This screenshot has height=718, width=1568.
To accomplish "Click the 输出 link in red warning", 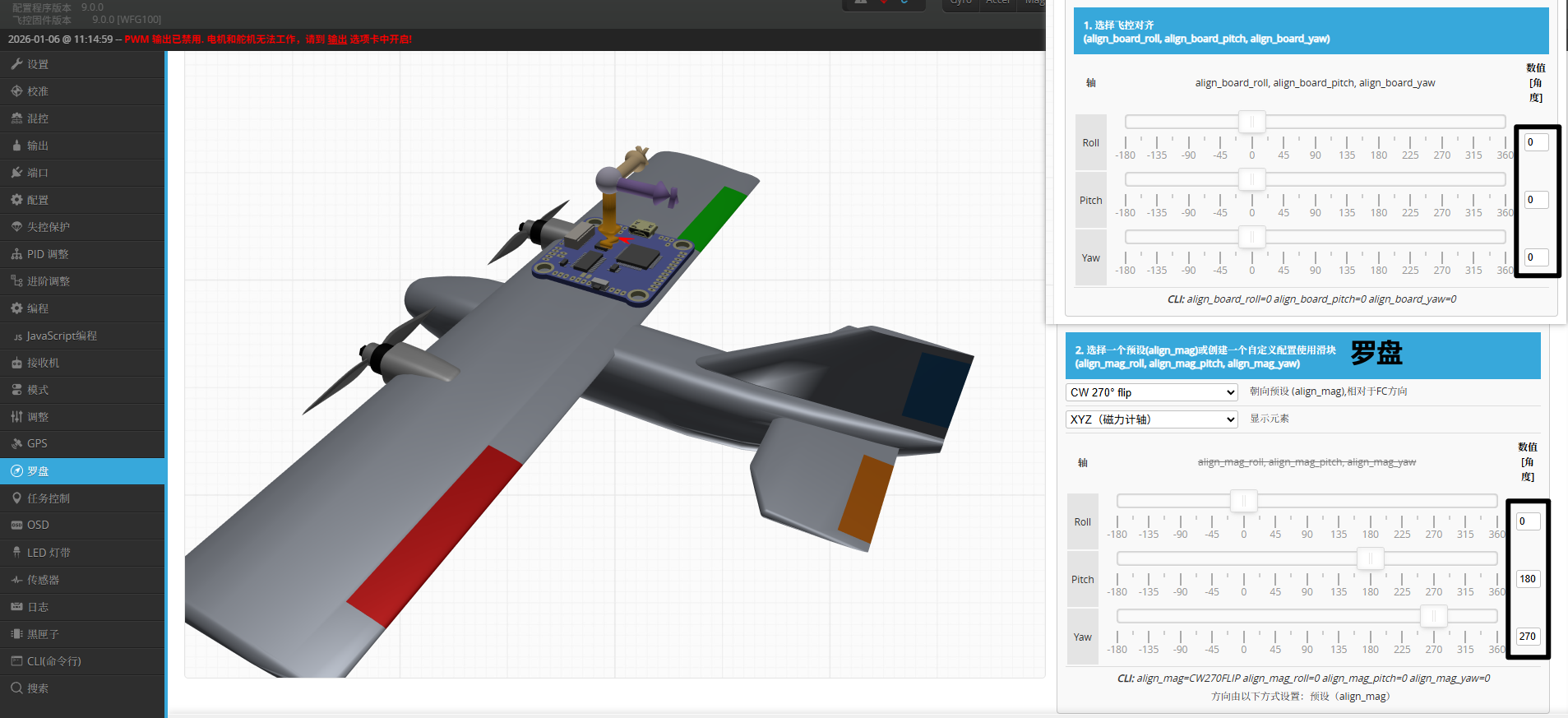I will (337, 39).
